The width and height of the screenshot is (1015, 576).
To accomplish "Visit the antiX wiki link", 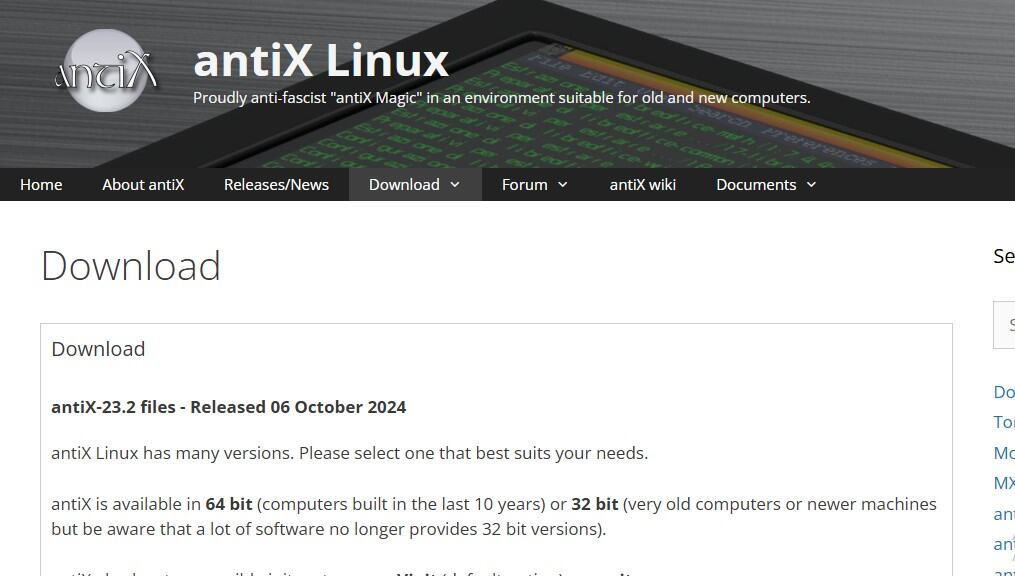I will (x=643, y=184).
